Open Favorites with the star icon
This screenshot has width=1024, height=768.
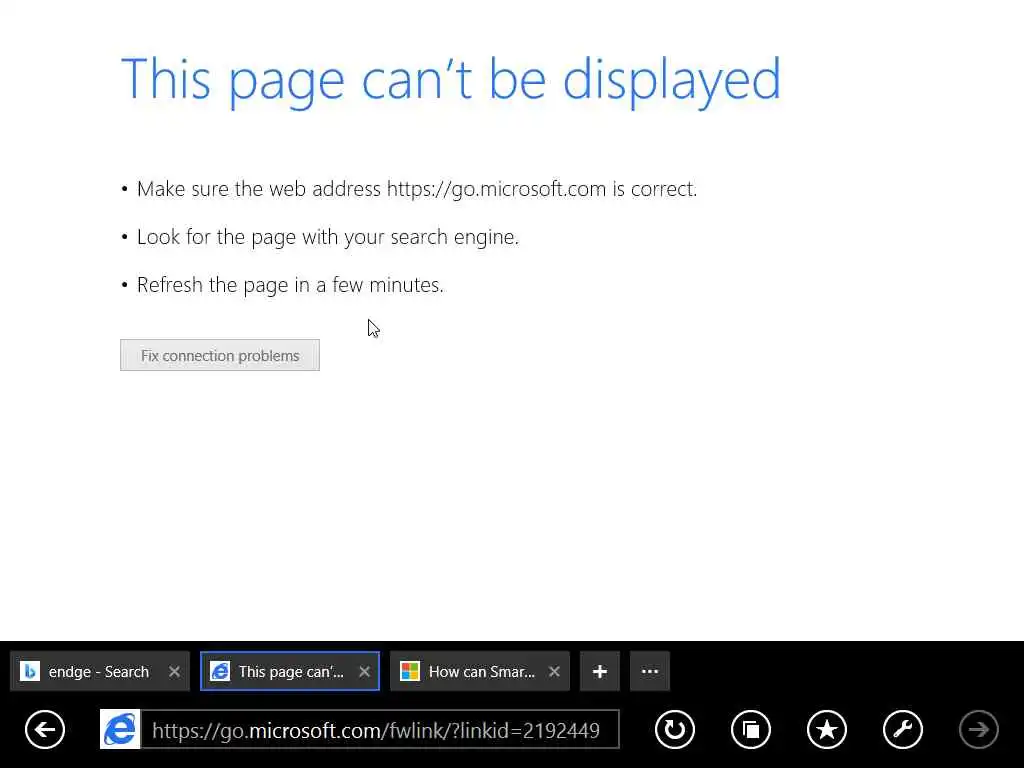(827, 729)
